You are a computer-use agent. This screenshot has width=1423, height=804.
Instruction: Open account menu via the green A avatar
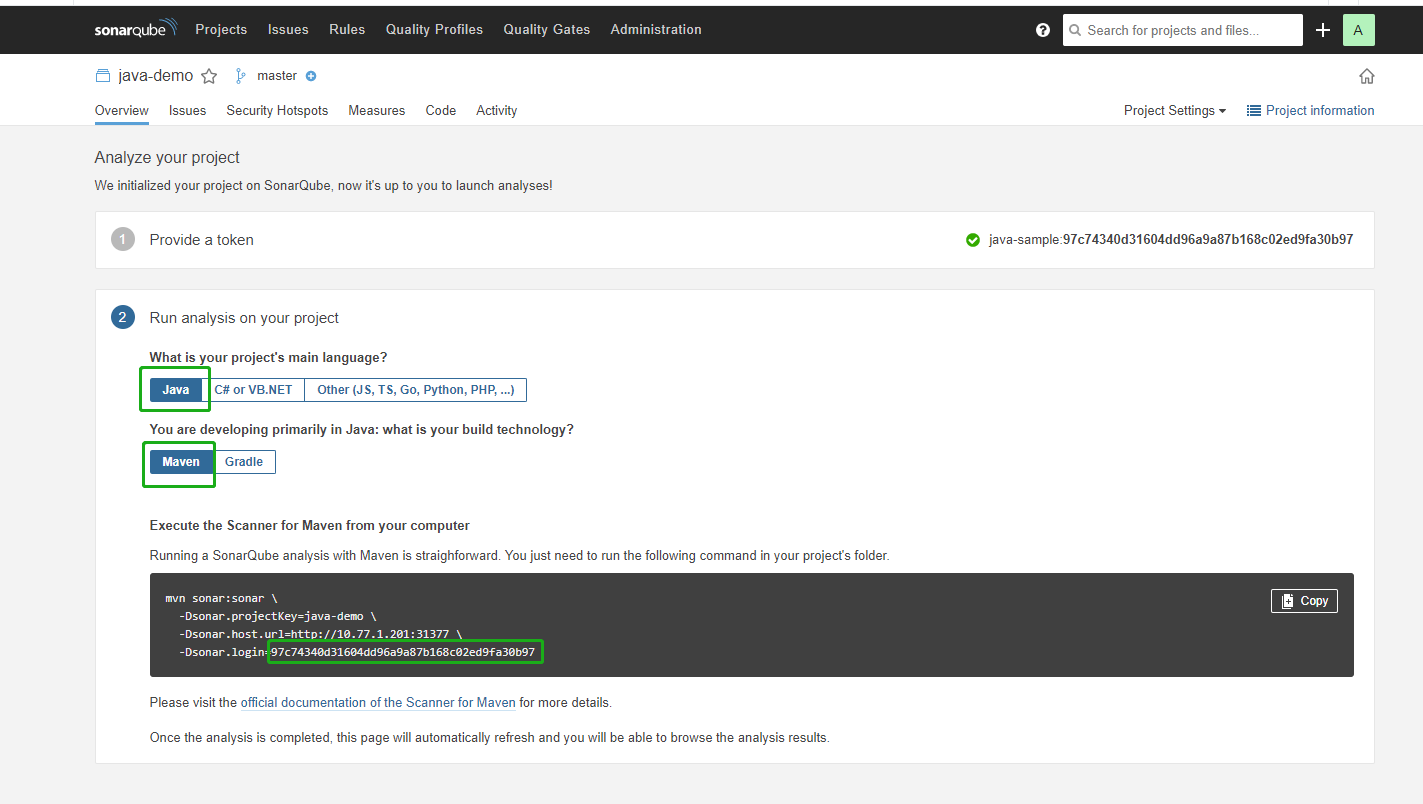coord(1358,30)
